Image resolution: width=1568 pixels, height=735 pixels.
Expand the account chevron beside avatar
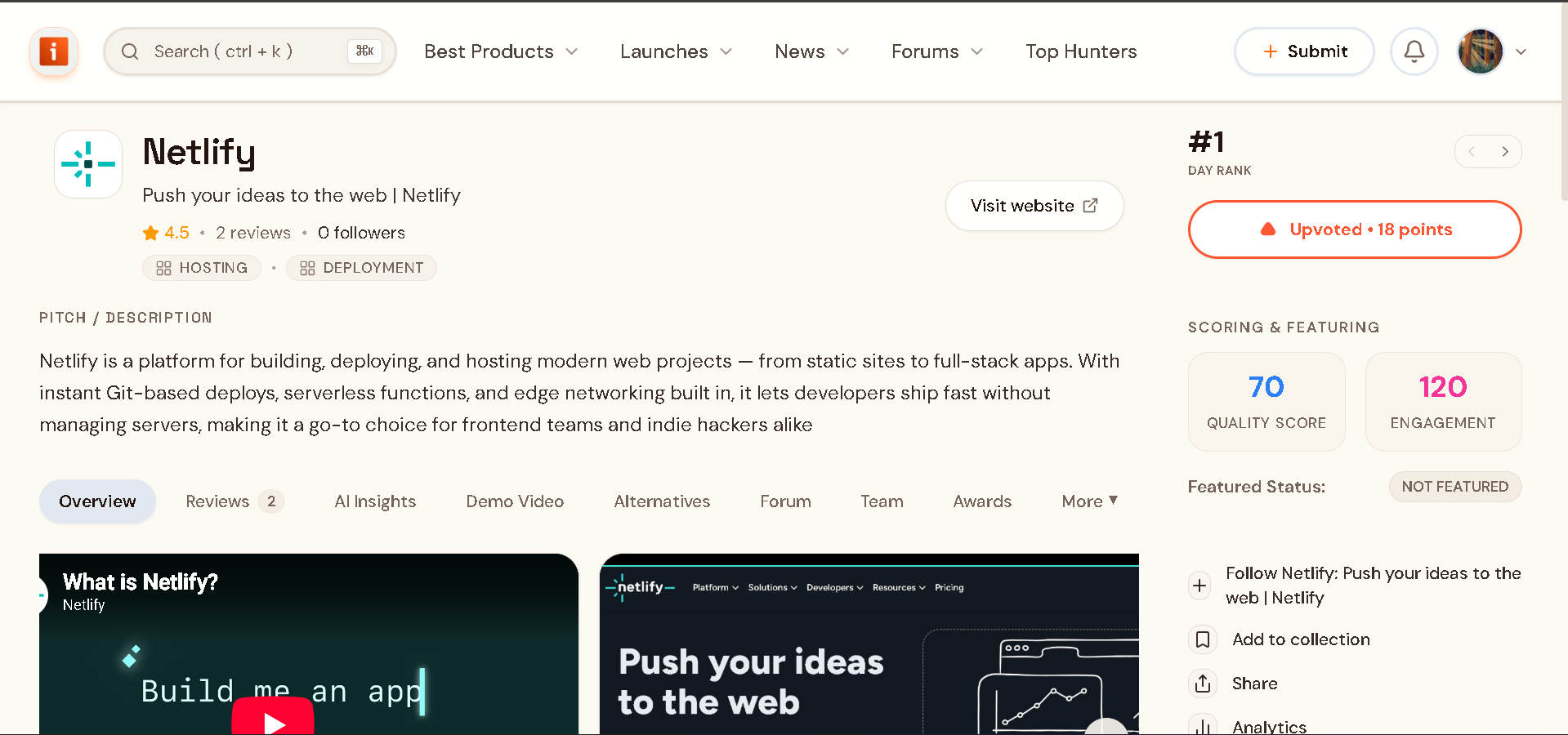(x=1521, y=51)
